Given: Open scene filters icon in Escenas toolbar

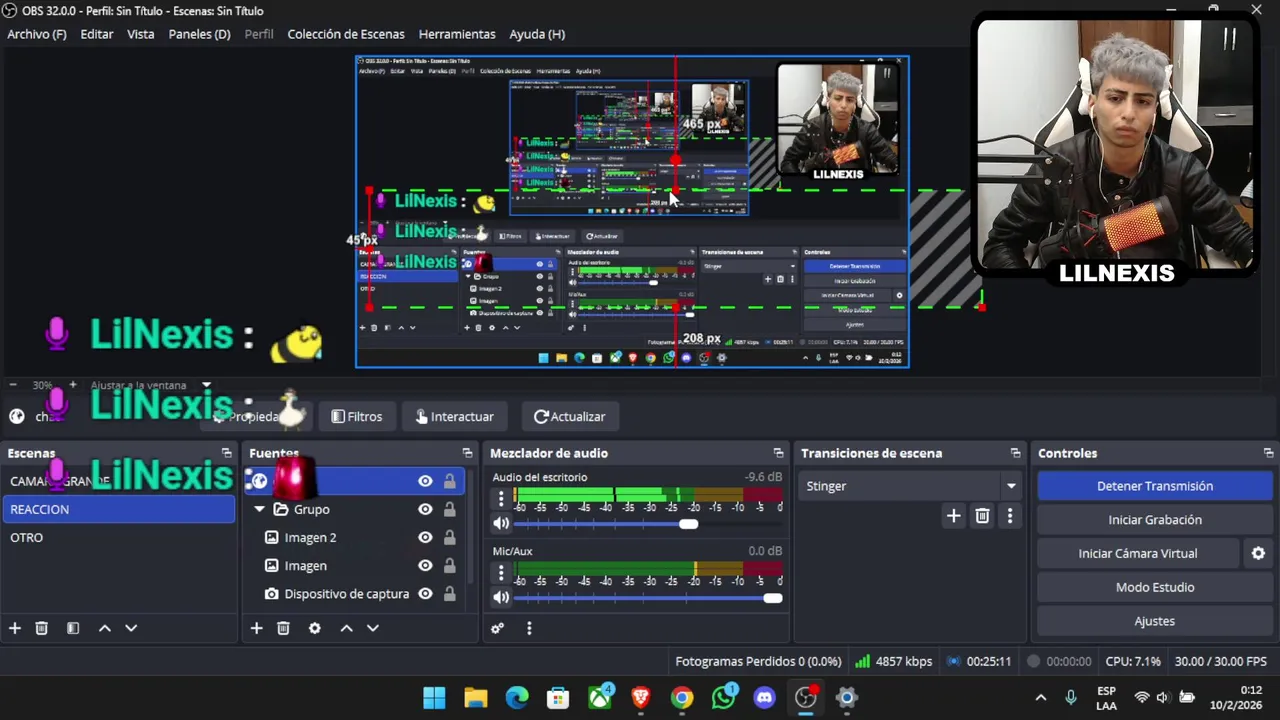Looking at the screenshot, I should pos(73,628).
